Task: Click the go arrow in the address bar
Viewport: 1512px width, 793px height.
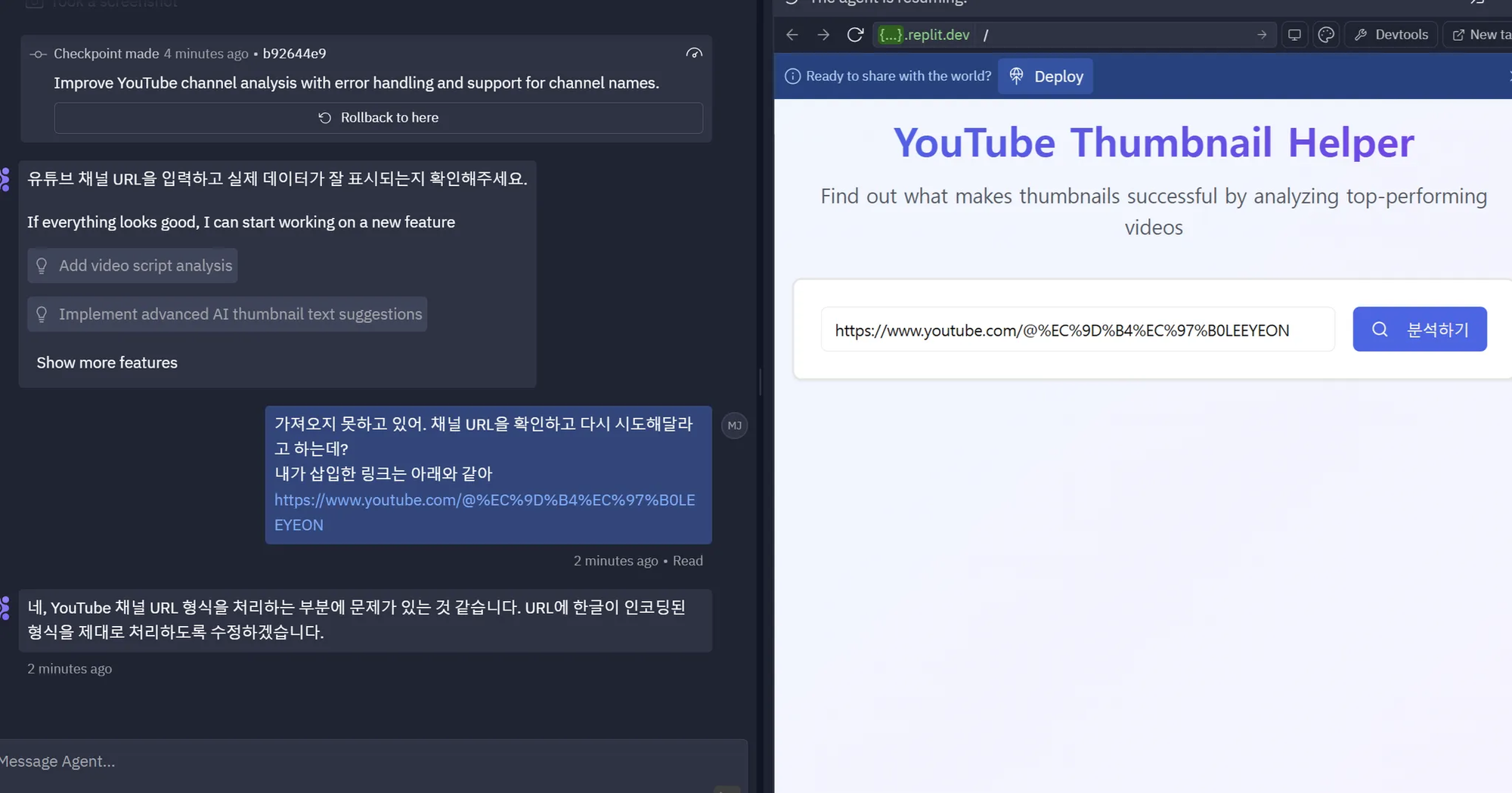Action: pos(1262,35)
